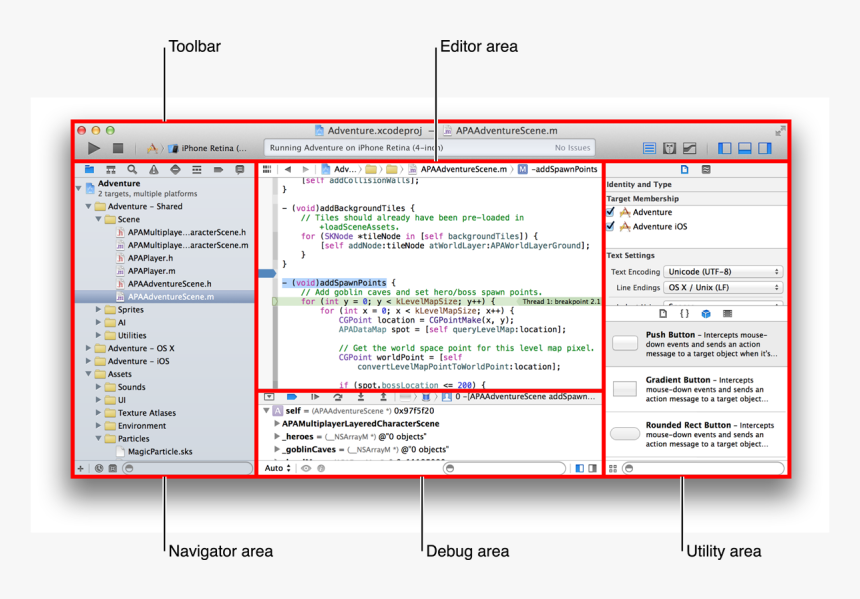This screenshot has width=860, height=599.
Task: Click the Step out debug button
Action: click(383, 397)
